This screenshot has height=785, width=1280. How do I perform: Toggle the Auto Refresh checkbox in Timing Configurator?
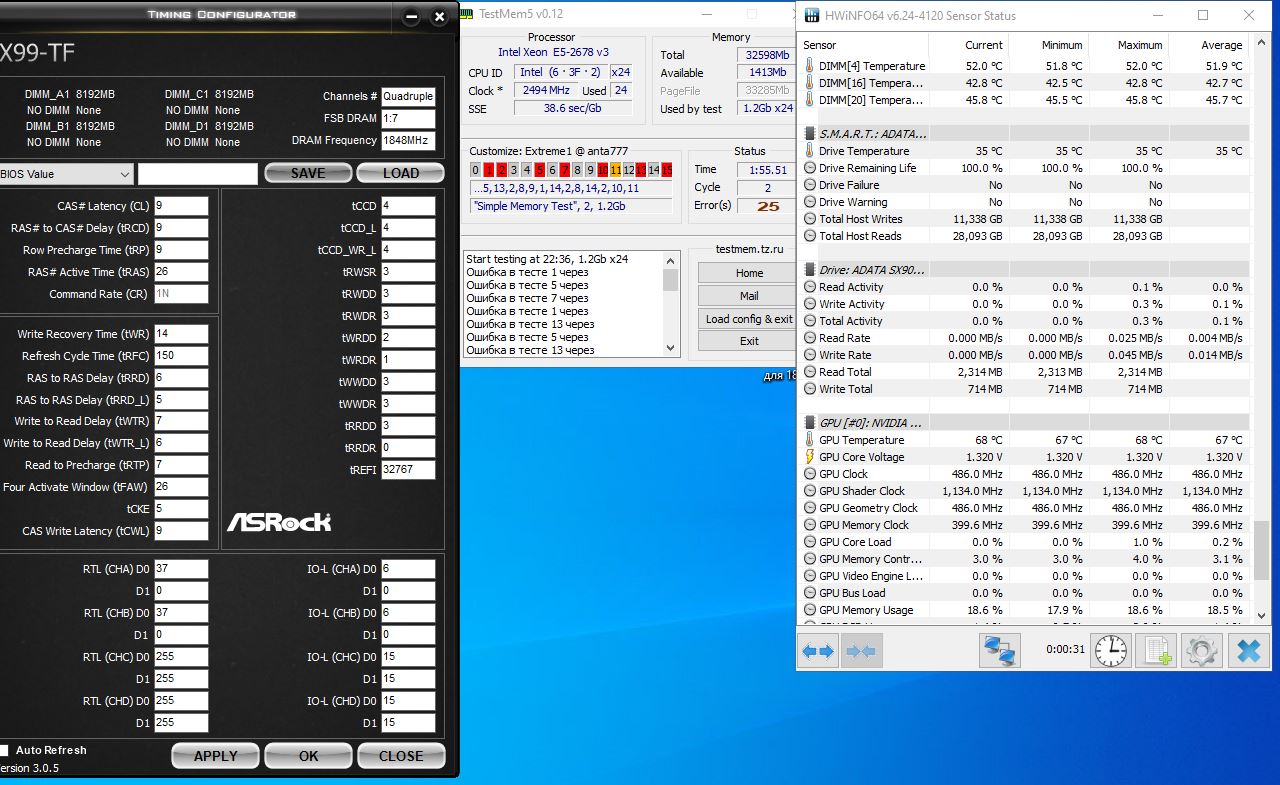(x=5, y=750)
